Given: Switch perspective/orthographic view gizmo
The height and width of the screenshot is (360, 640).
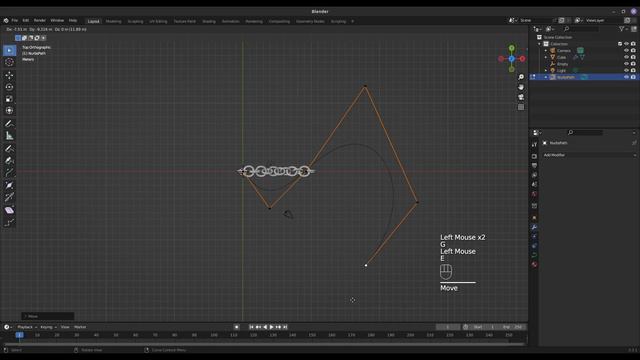Looking at the screenshot, I should click(521, 107).
